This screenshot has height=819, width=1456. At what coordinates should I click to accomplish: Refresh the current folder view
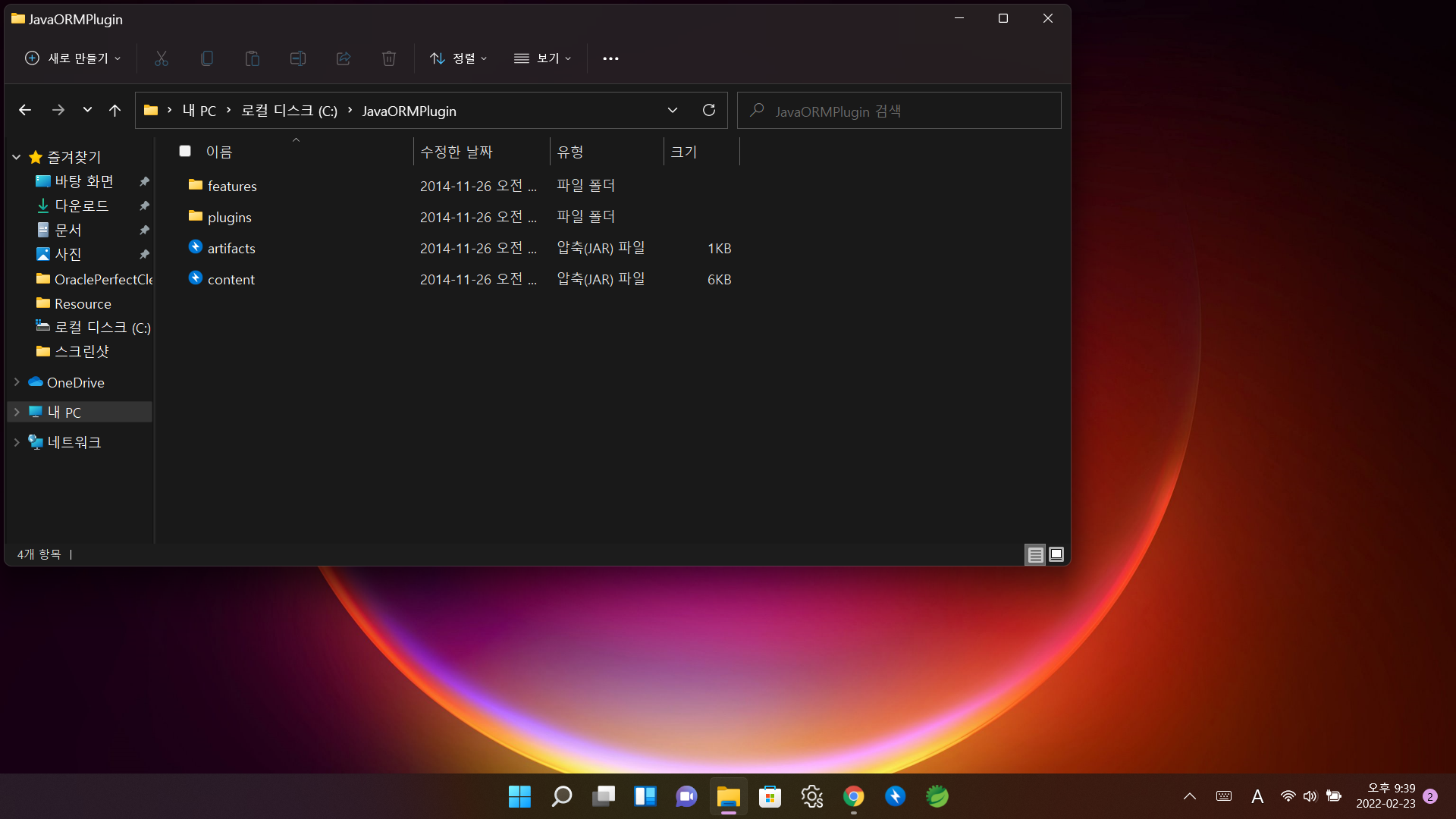pos(709,110)
